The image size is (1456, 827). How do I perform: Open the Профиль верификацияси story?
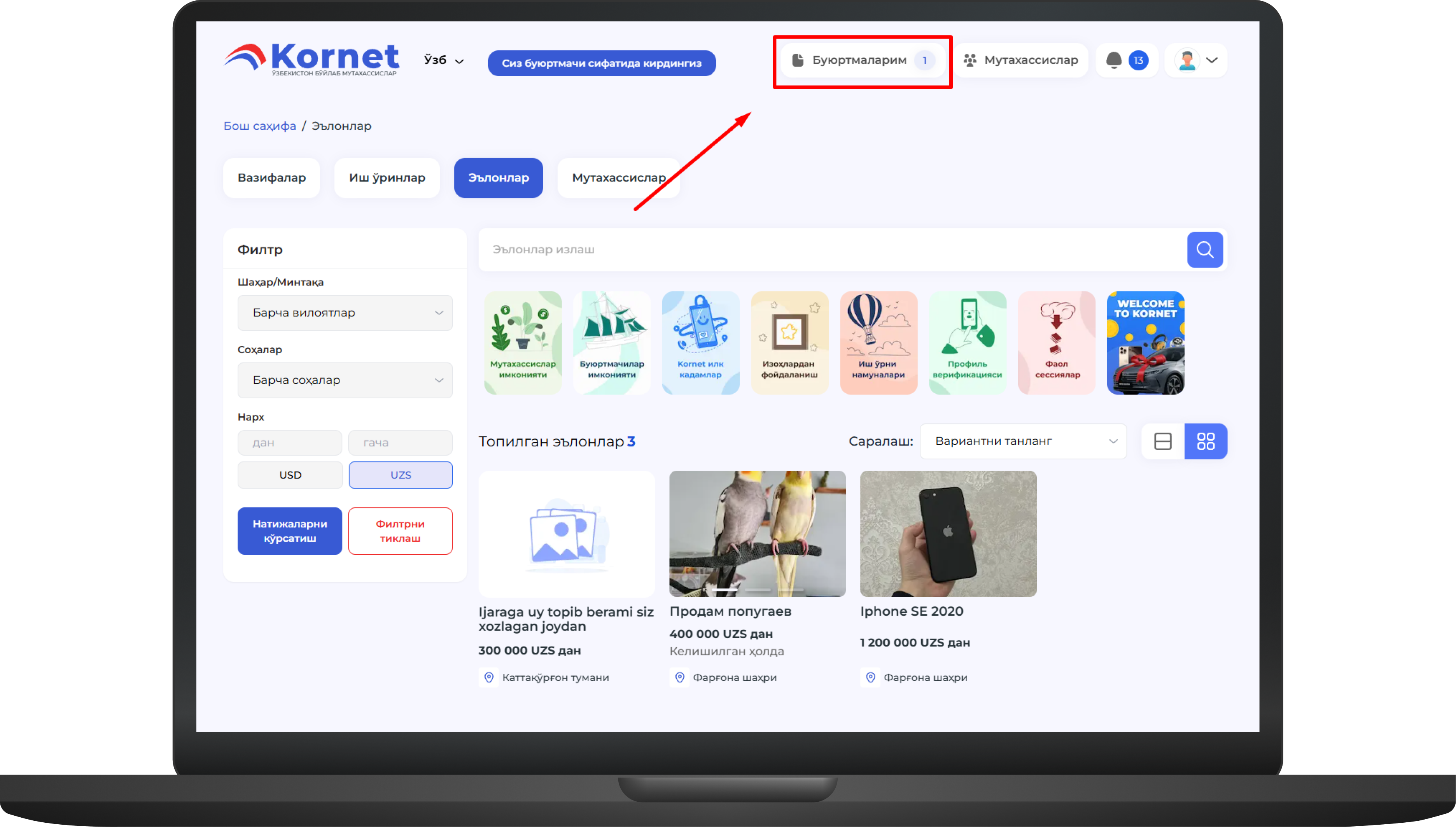(967, 342)
